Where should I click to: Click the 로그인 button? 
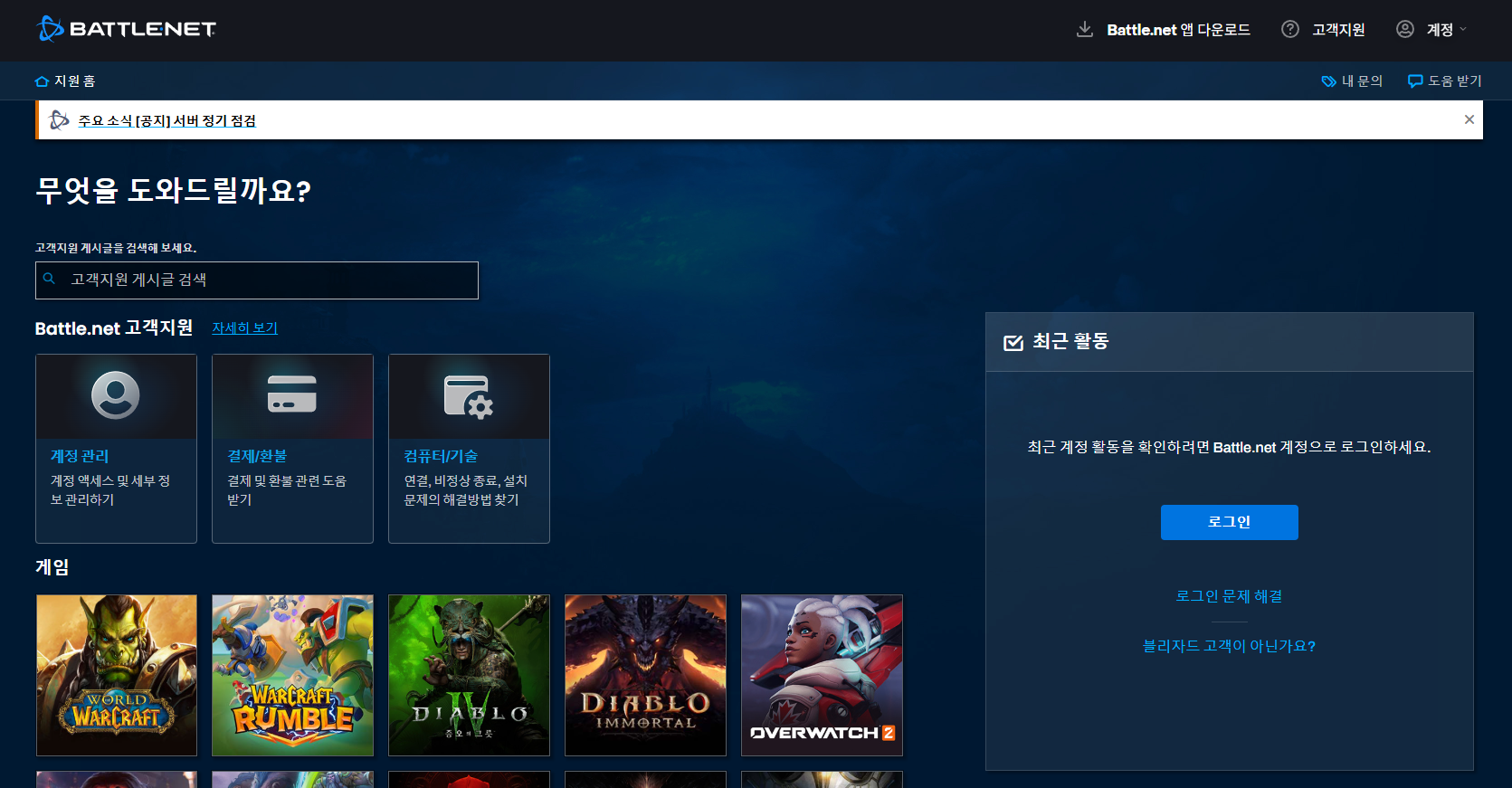(x=1230, y=522)
